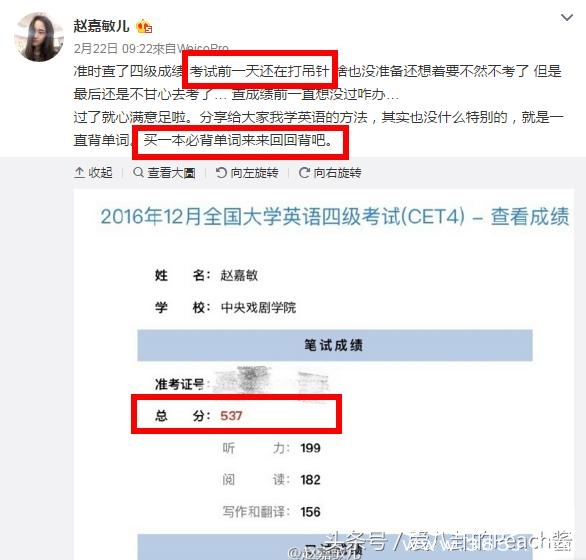586x560 pixels.
Task: Click the rotate-right arrow icon
Action: [x=304, y=172]
